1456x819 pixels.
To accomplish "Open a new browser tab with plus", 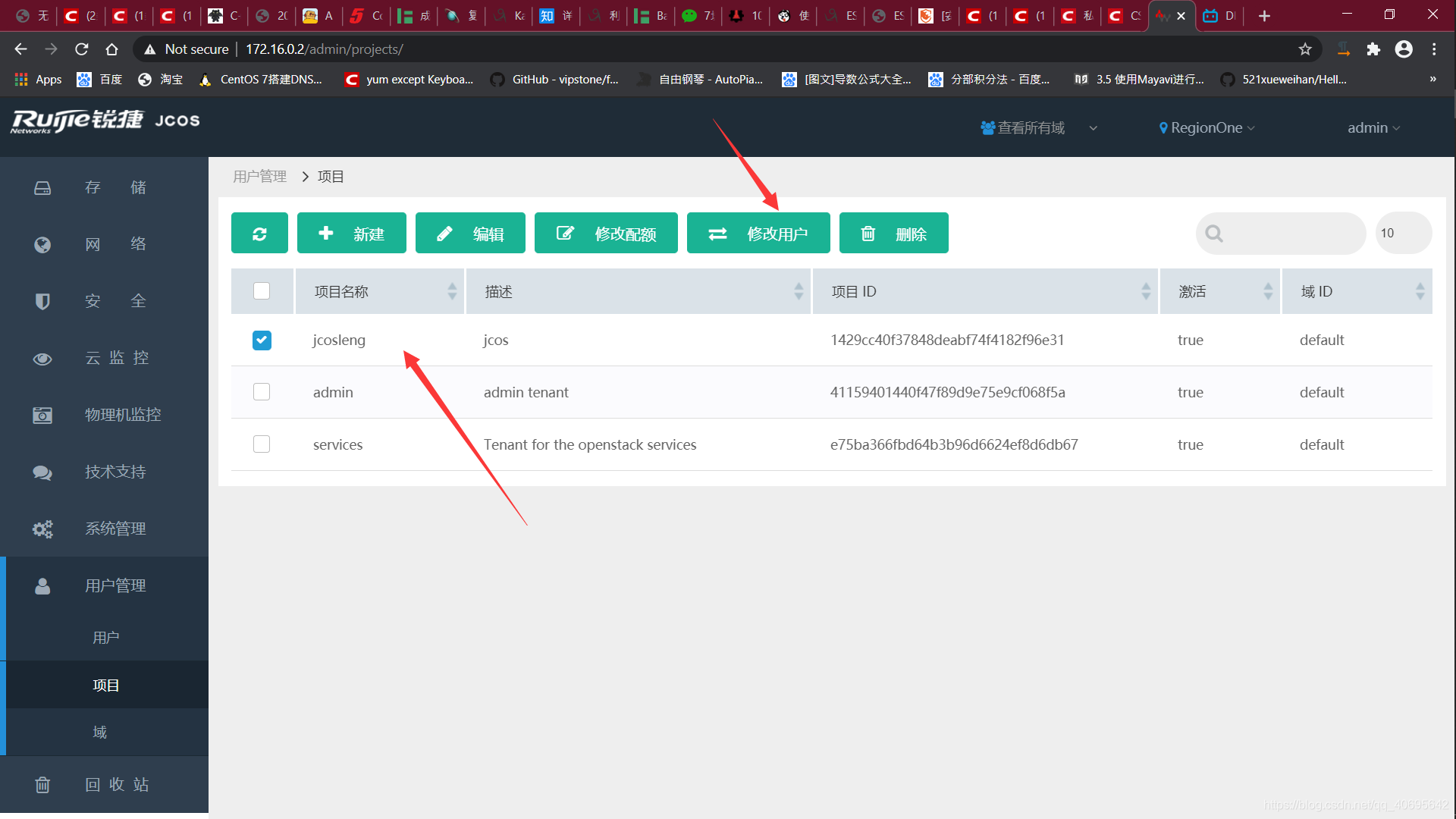I will 1264,16.
